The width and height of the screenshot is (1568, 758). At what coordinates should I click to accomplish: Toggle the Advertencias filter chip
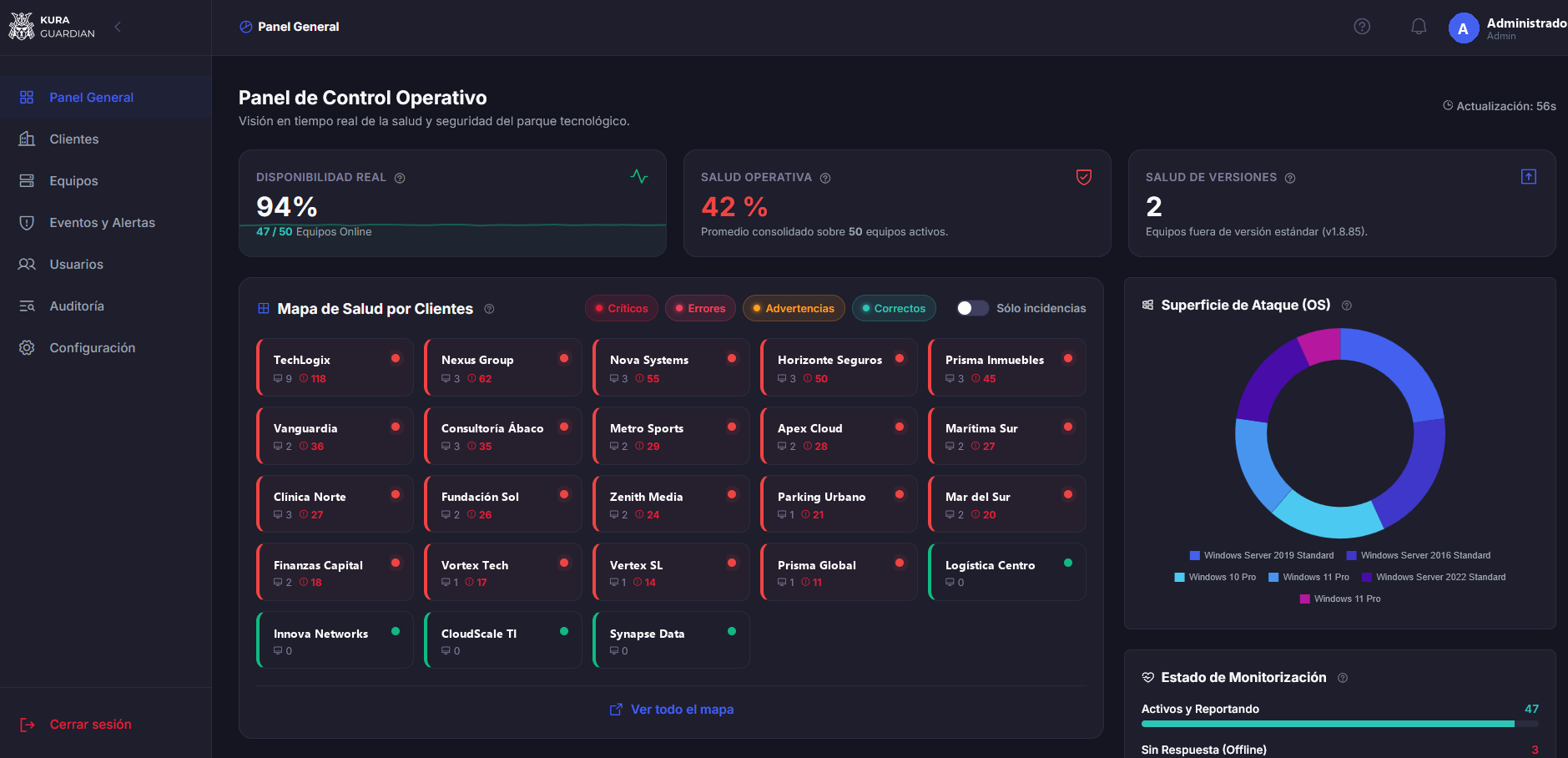pos(794,308)
